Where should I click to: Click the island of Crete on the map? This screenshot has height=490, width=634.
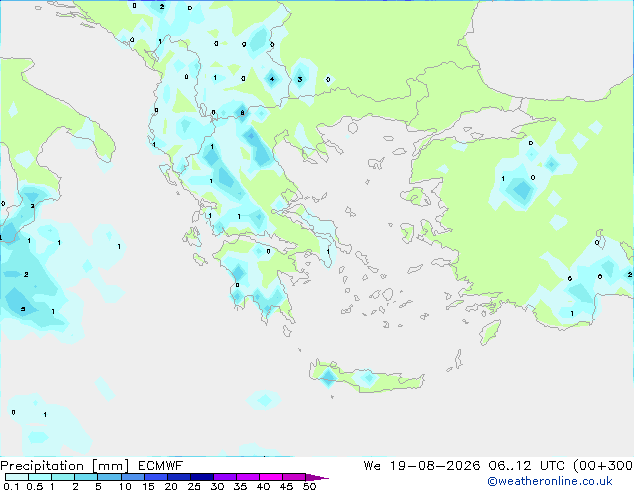[x=366, y=376]
